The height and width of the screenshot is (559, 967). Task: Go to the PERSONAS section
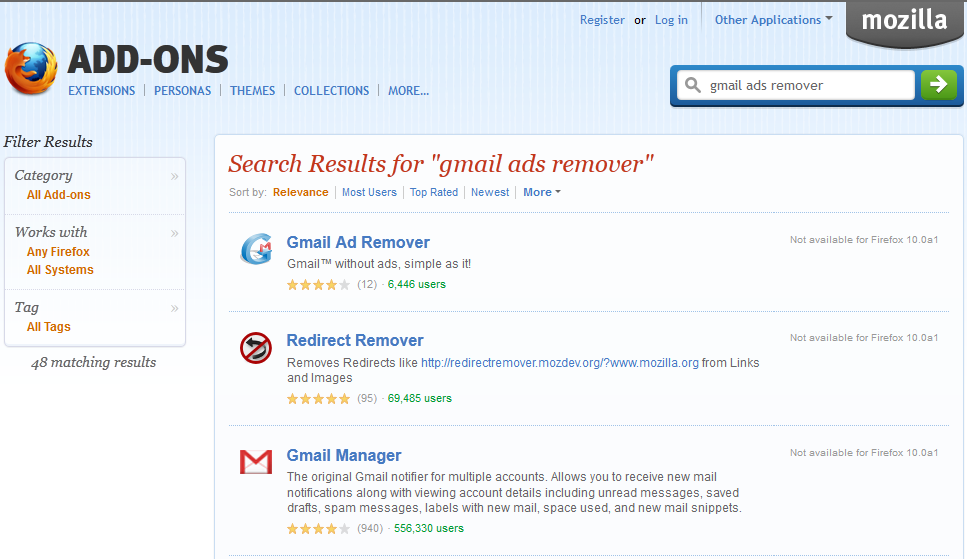click(x=183, y=91)
